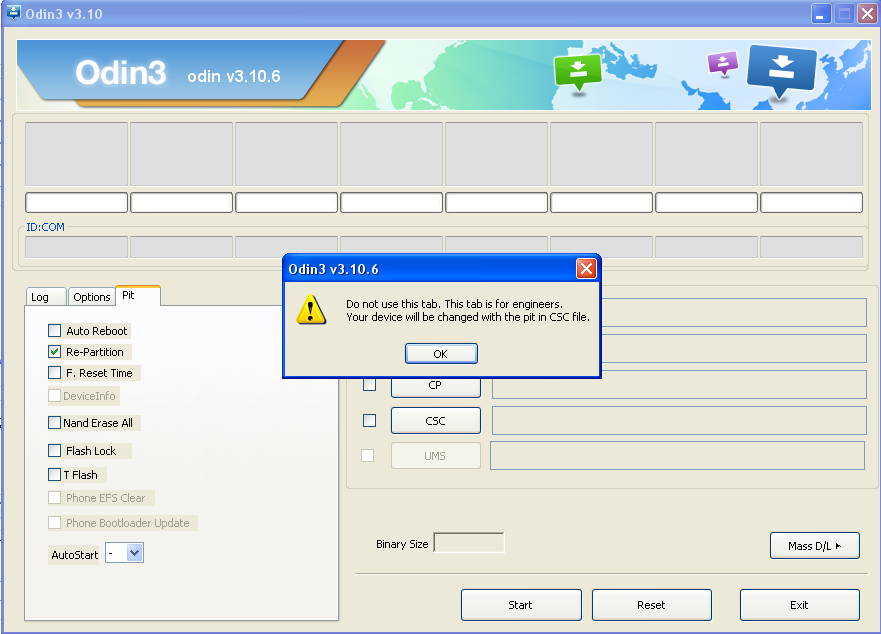Click OK in the warning dialog
Viewport: 881px width, 634px height.
441,354
